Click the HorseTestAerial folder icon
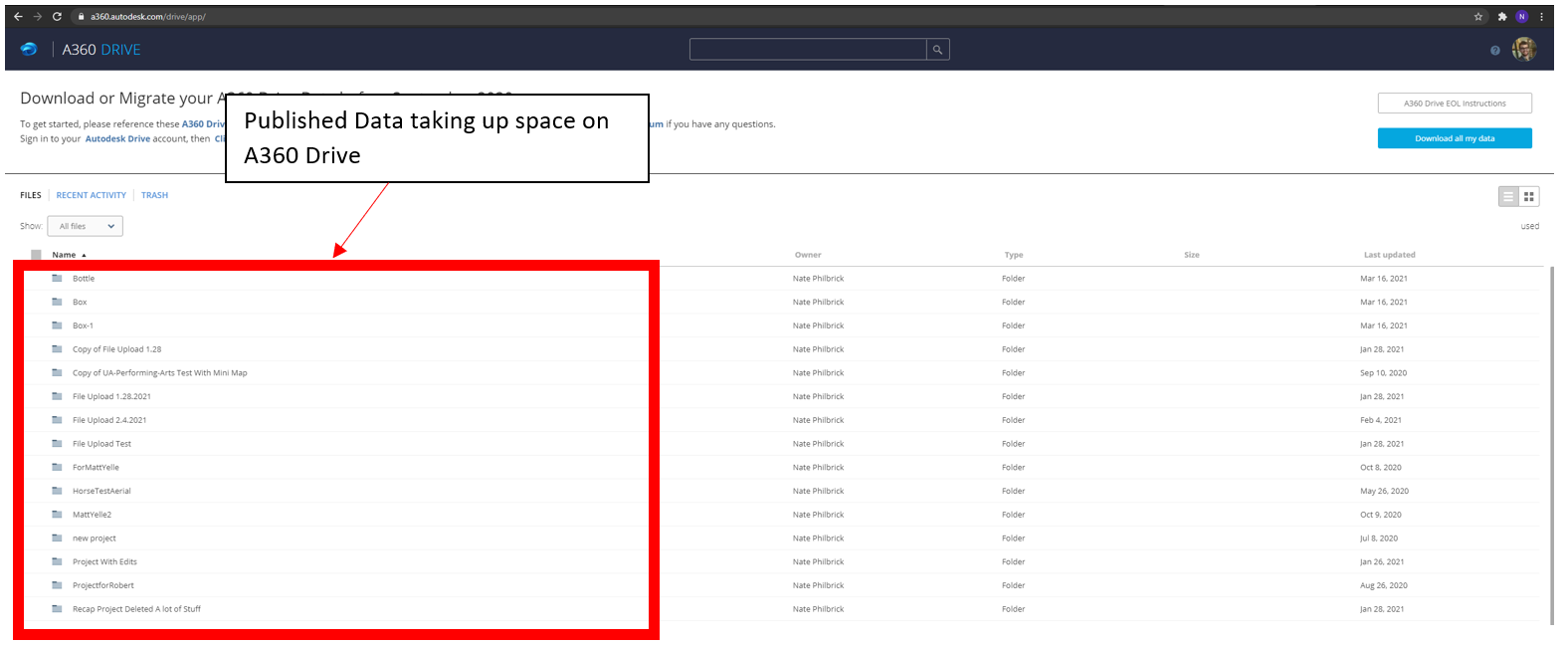 [57, 491]
